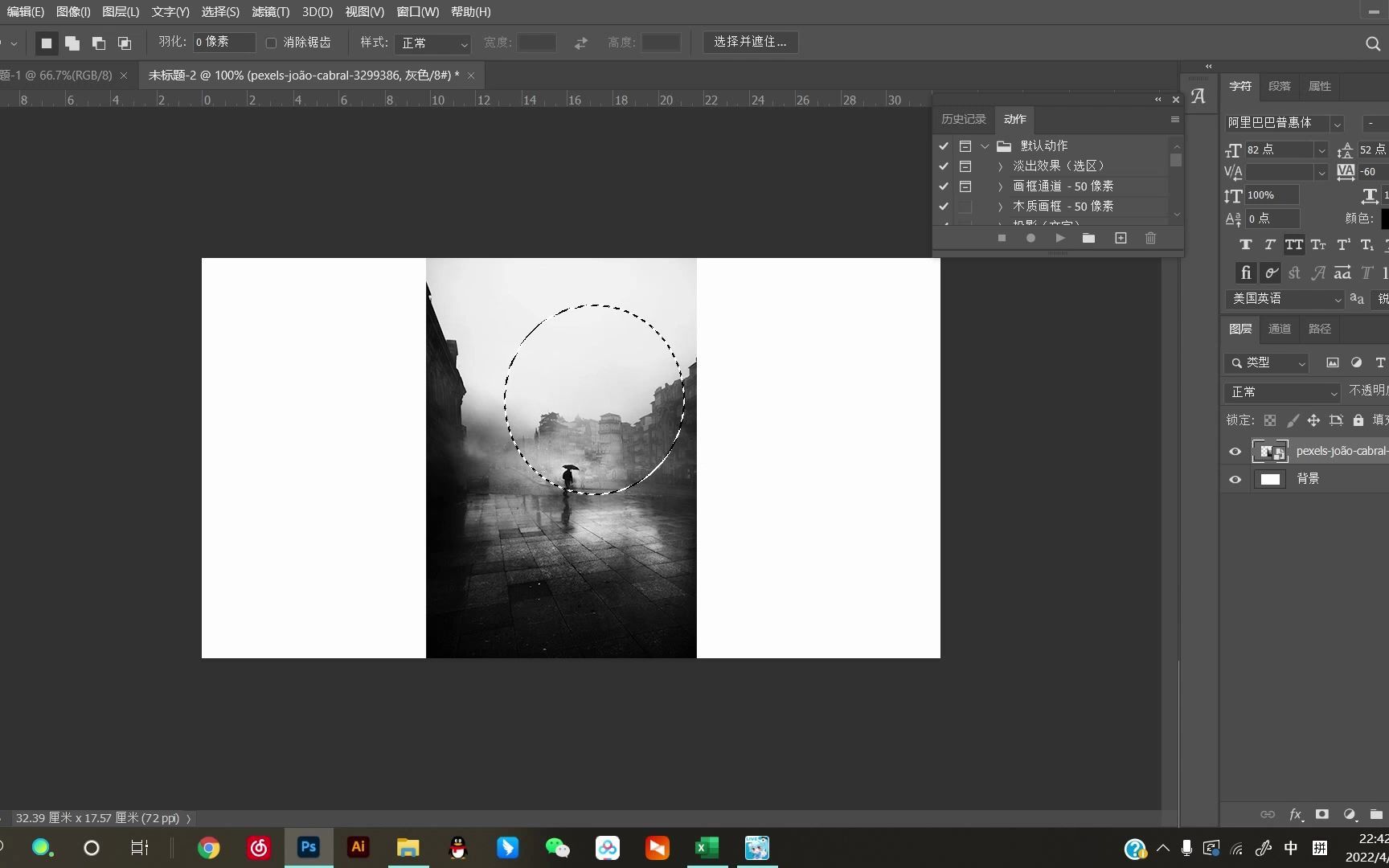Link layers using the chain icon

1268,814
